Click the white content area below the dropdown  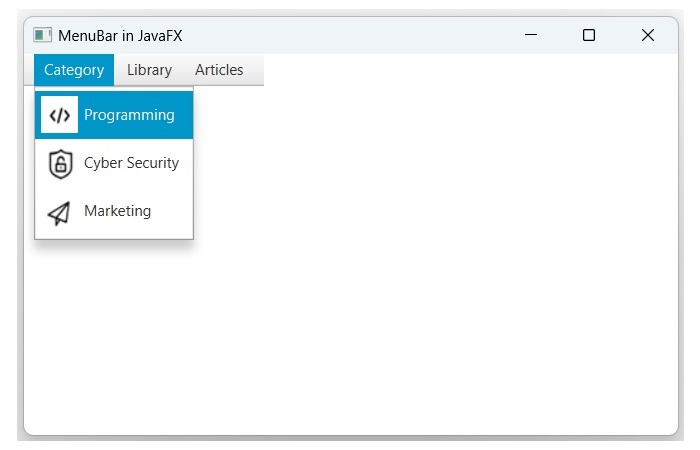[x=350, y=330]
